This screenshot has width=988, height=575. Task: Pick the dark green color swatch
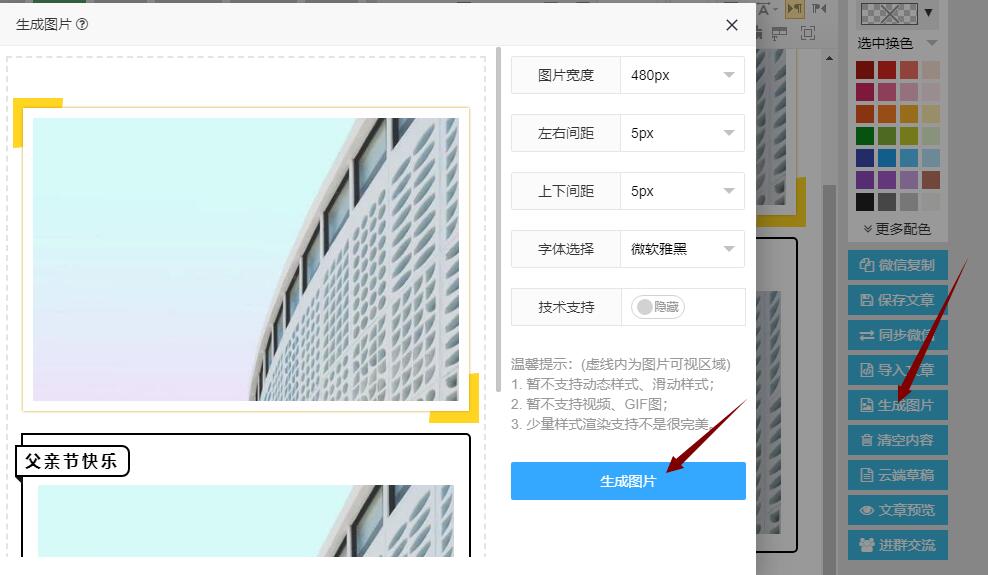click(x=864, y=135)
